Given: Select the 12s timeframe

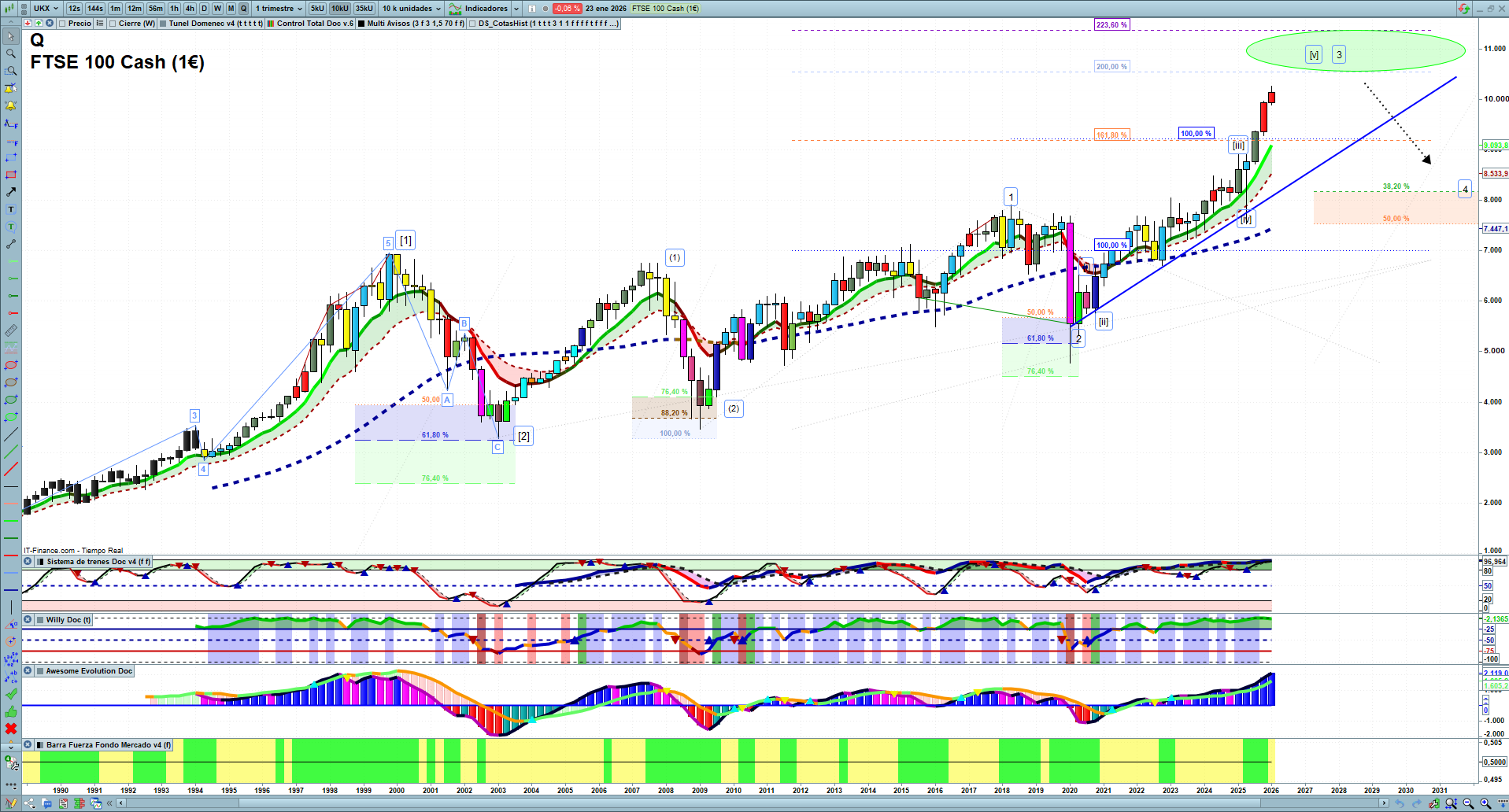Looking at the screenshot, I should point(74,9).
